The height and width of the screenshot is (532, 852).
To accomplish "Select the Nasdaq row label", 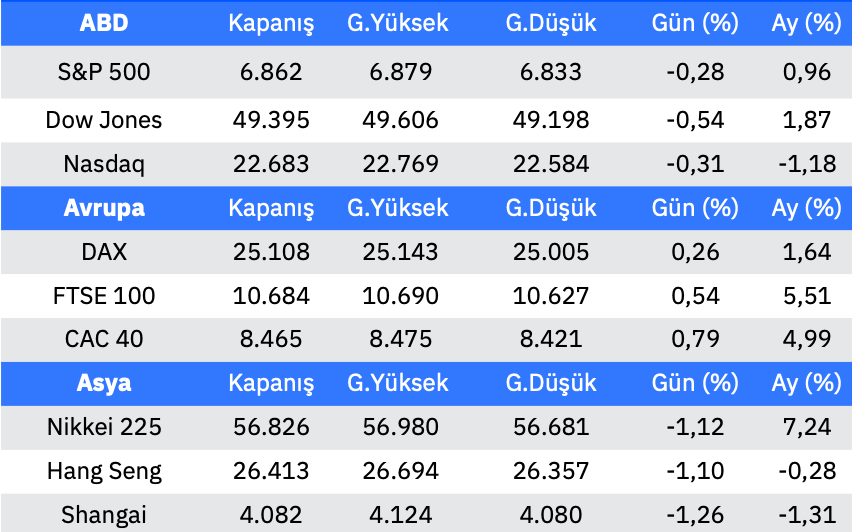I will [104, 164].
